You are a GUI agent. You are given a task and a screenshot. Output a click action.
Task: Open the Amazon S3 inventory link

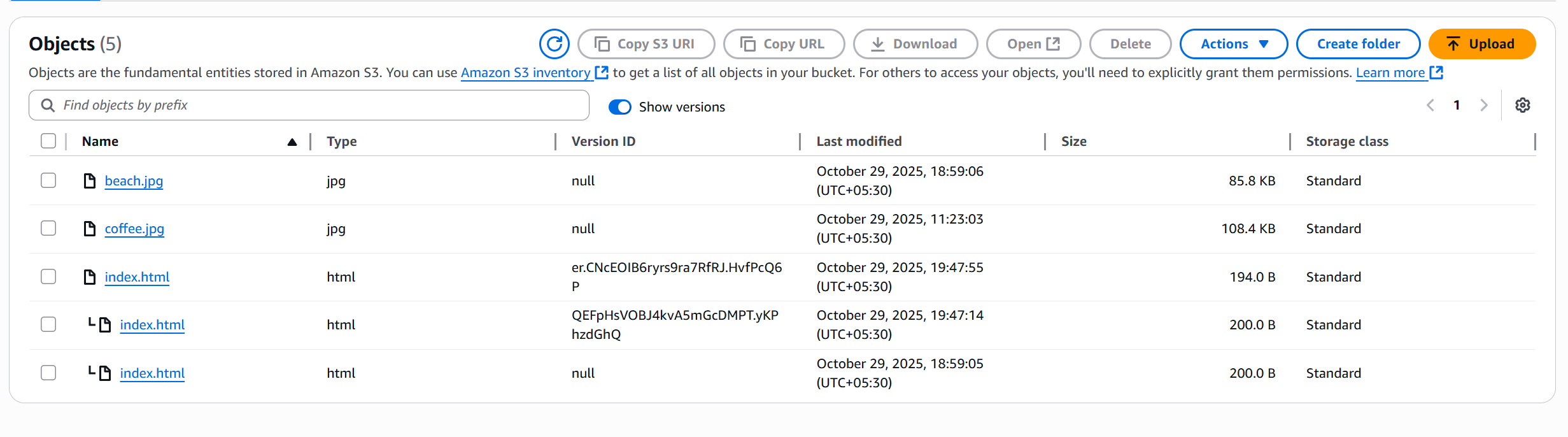pyautogui.click(x=525, y=73)
